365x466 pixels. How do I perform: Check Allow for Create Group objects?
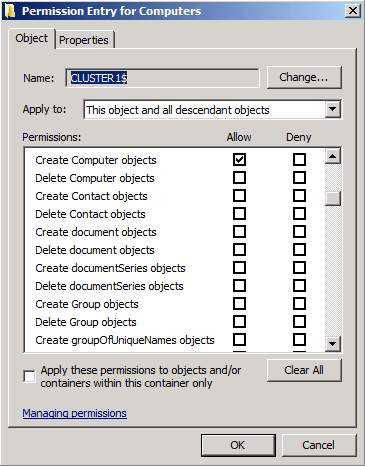(239, 304)
